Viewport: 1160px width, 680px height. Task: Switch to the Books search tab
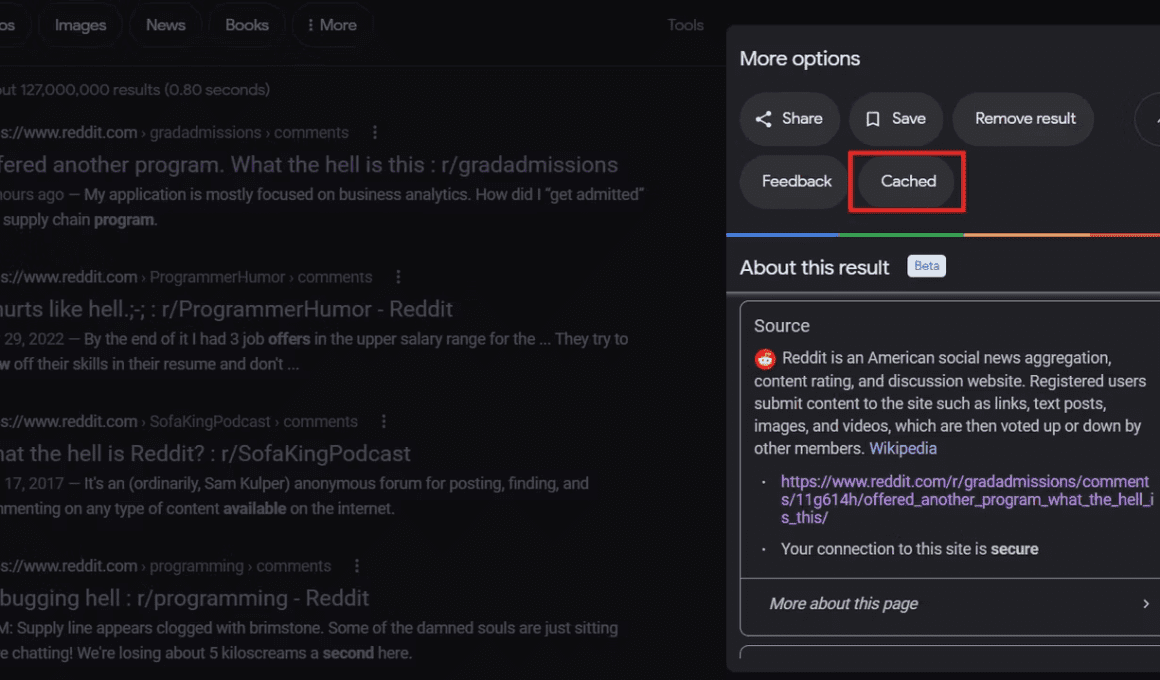pos(246,25)
